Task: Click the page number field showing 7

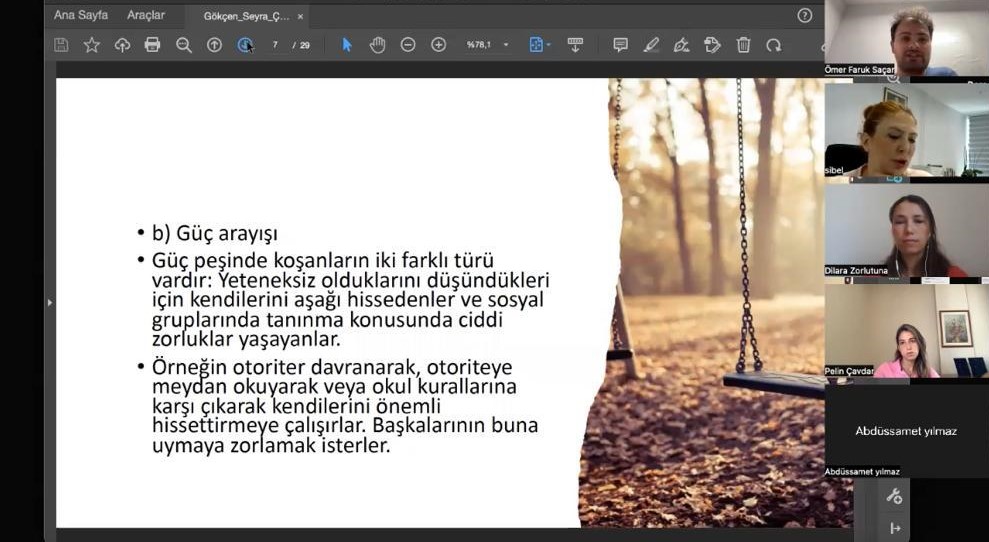Action: [x=275, y=45]
